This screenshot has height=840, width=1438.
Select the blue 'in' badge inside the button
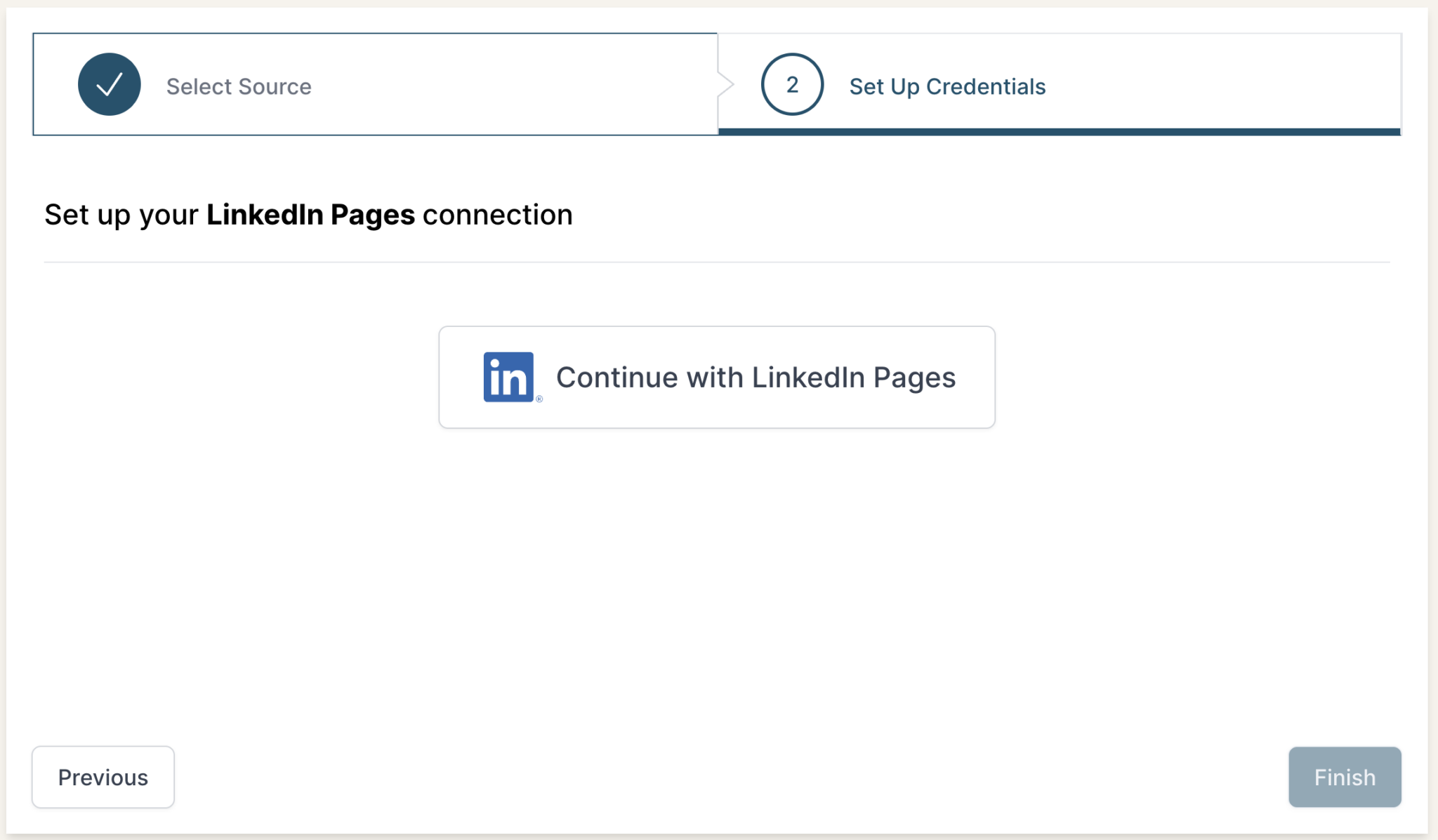point(508,377)
